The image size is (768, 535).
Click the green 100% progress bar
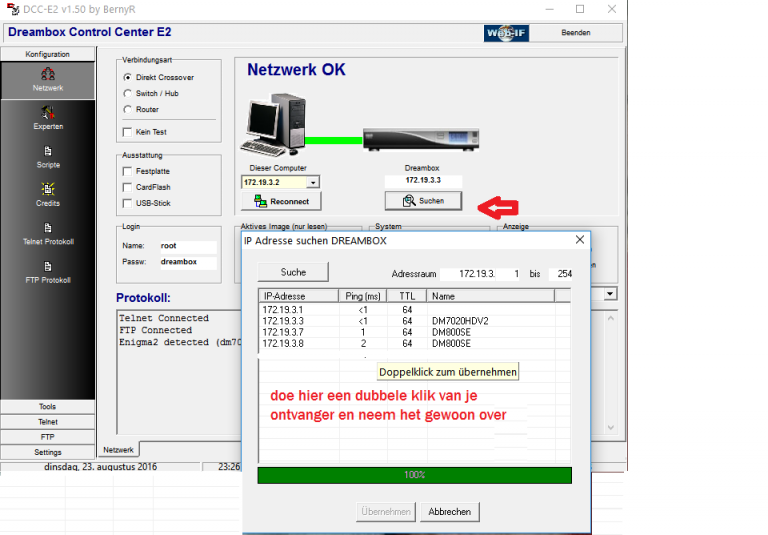(414, 475)
